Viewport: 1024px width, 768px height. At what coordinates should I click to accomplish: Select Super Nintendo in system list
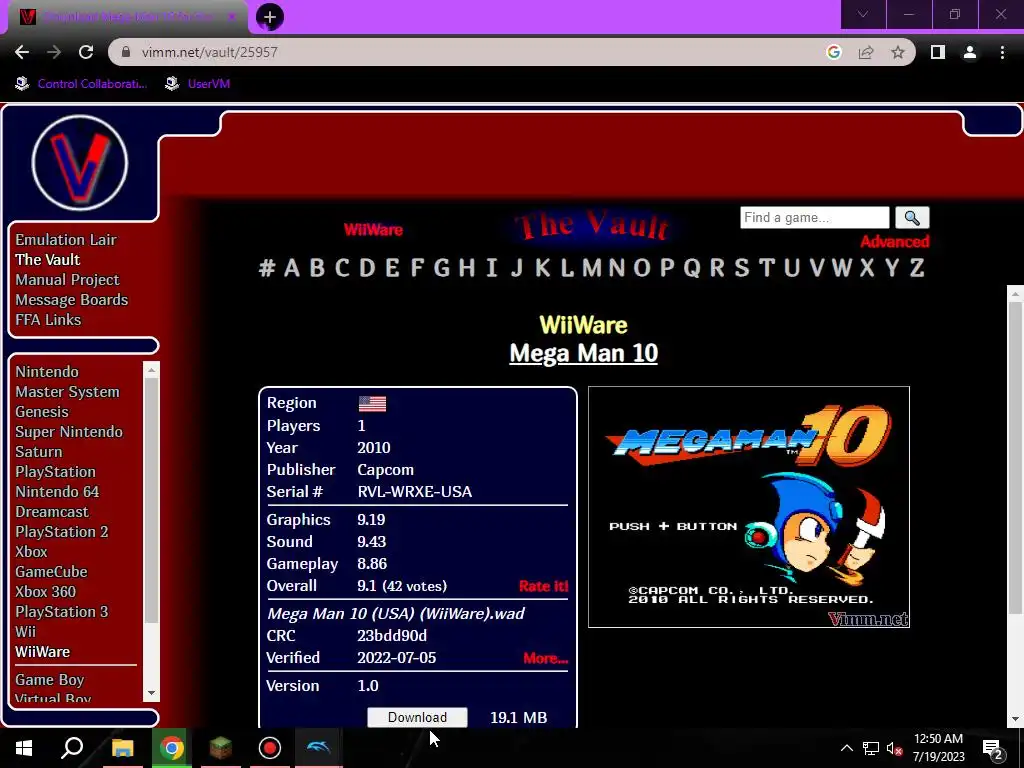click(69, 432)
